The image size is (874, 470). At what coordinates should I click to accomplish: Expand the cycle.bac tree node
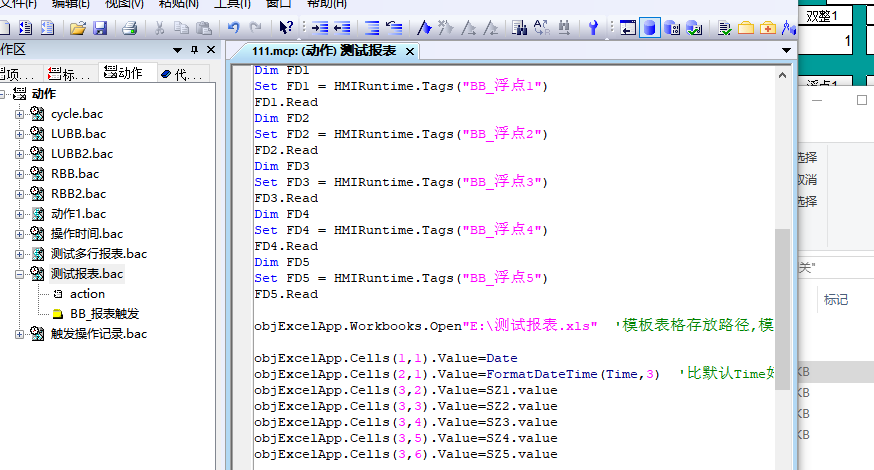coord(20,114)
